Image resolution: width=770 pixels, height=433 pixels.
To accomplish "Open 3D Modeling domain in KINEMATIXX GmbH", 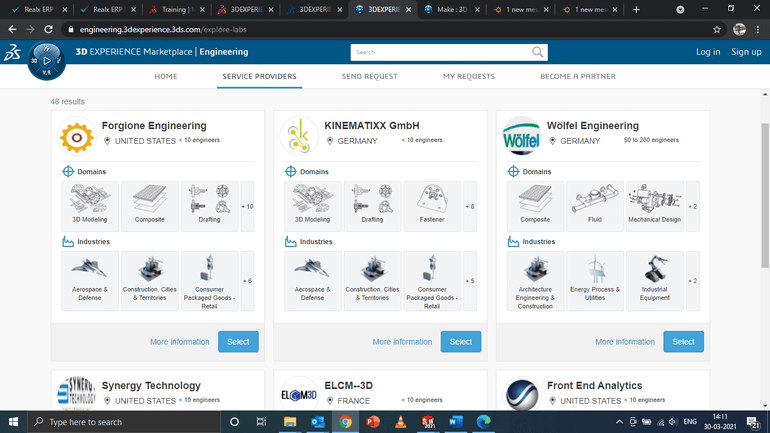I will click(312, 206).
